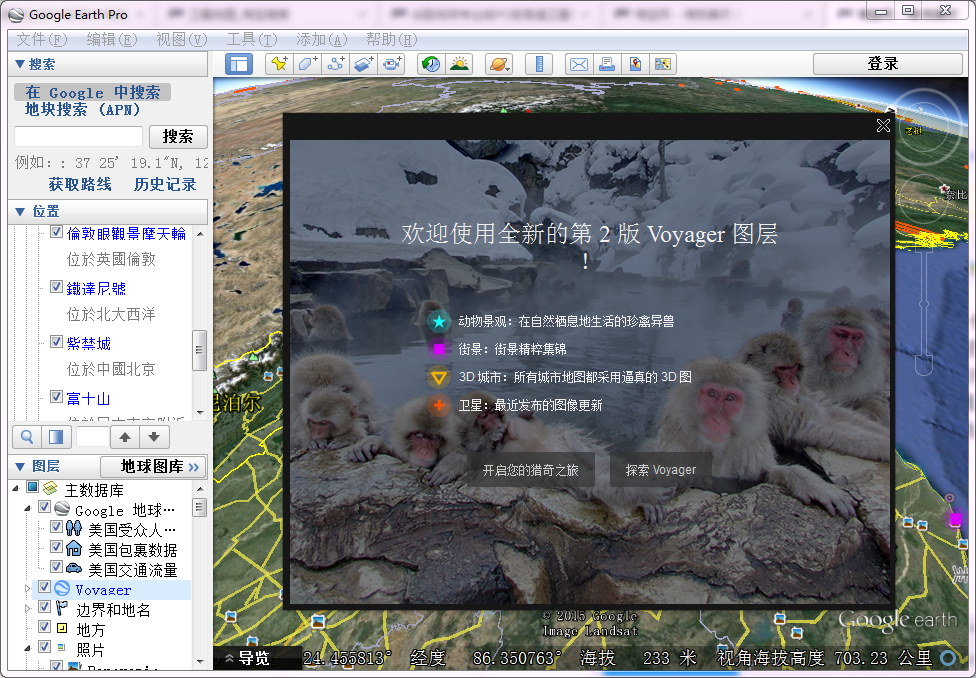Open the 视图(V) menu
This screenshot has width=976, height=678.
click(x=181, y=40)
